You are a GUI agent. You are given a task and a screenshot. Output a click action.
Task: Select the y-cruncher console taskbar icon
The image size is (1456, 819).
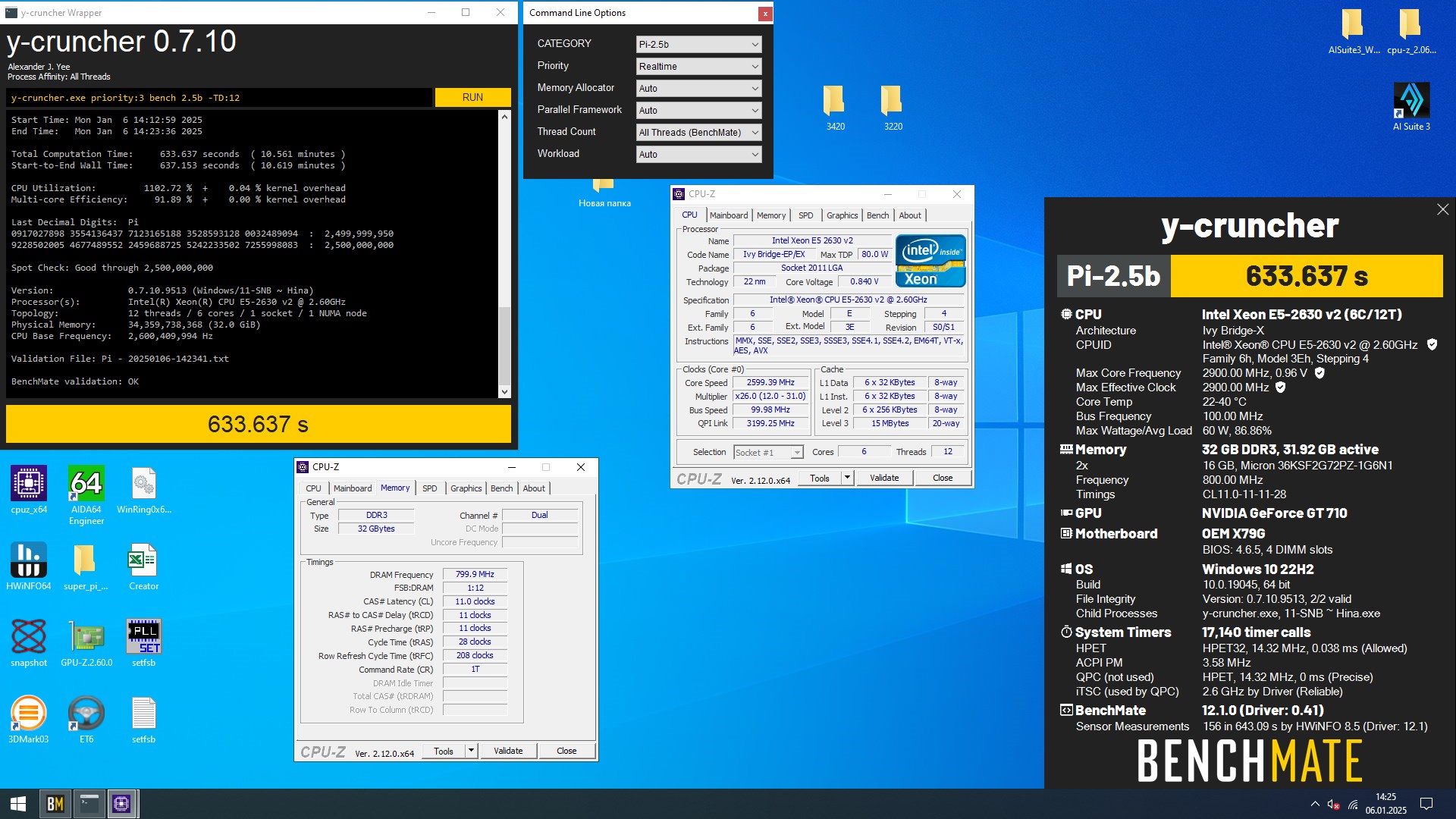pos(89,804)
